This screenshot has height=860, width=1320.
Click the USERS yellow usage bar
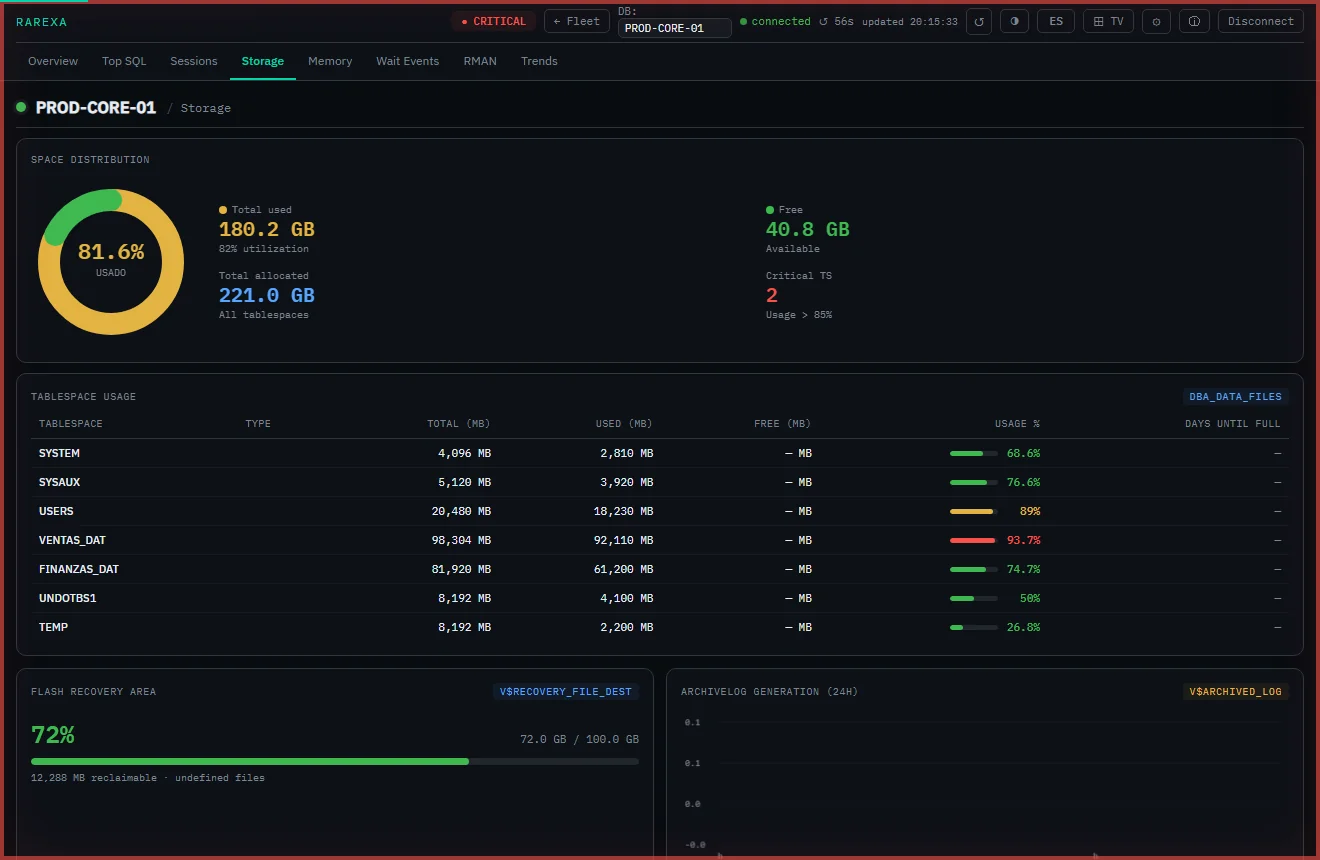[x=974, y=511]
